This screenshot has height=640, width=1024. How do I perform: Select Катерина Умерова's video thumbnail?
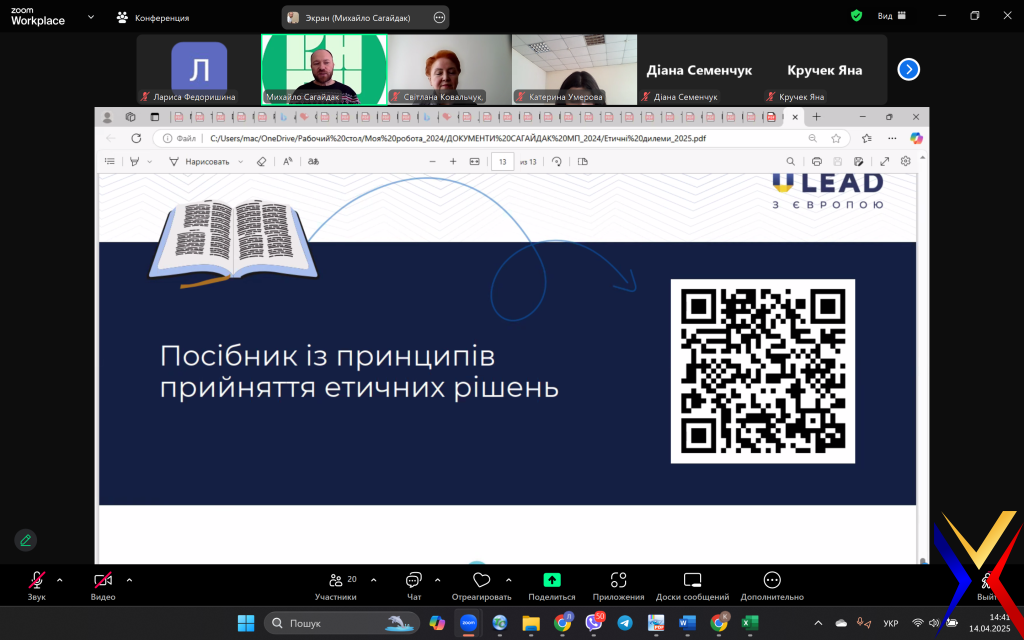click(574, 69)
